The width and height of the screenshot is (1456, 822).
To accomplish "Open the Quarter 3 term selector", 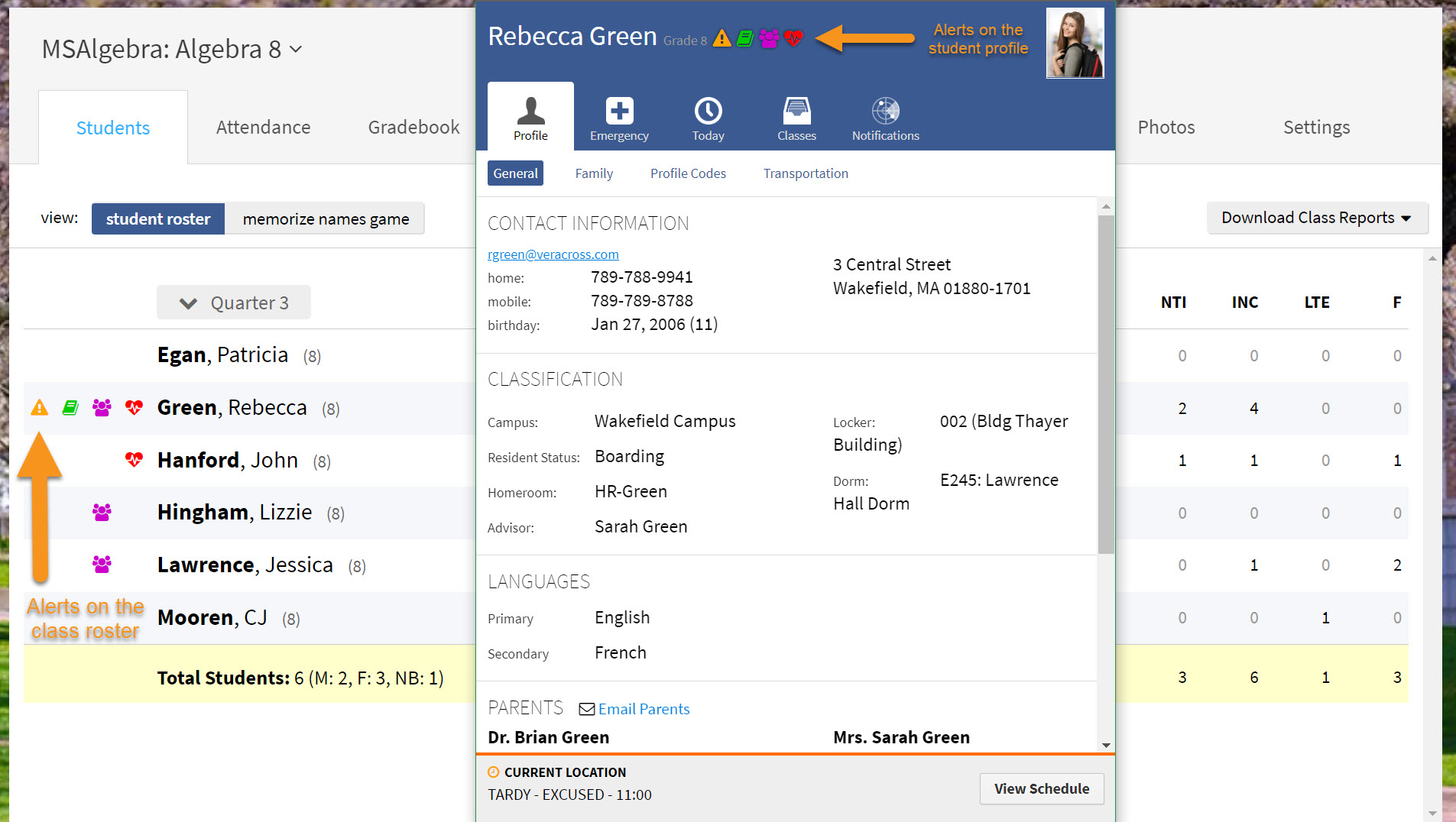I will [x=234, y=303].
